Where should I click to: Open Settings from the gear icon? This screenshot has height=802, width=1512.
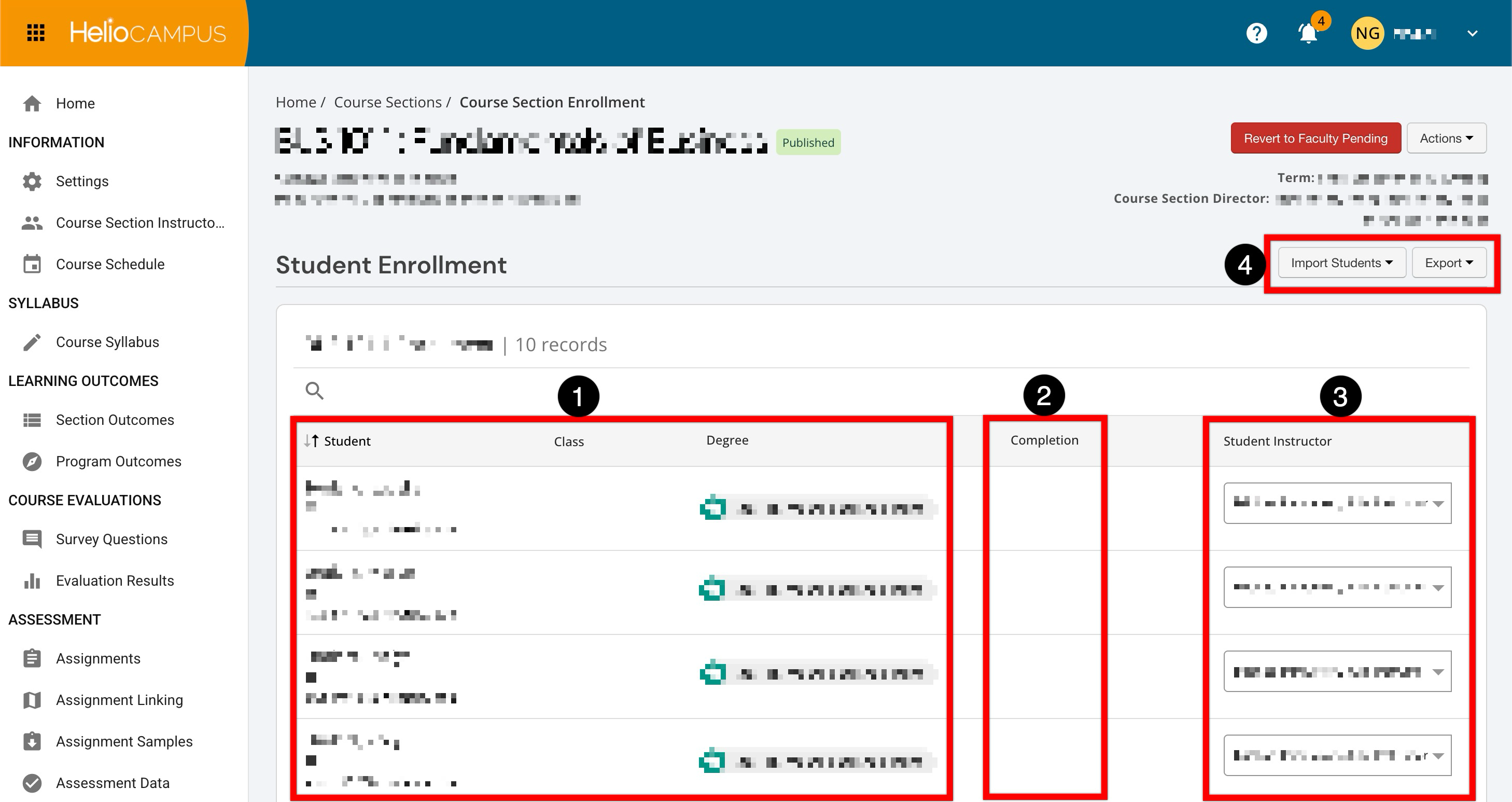(x=32, y=182)
